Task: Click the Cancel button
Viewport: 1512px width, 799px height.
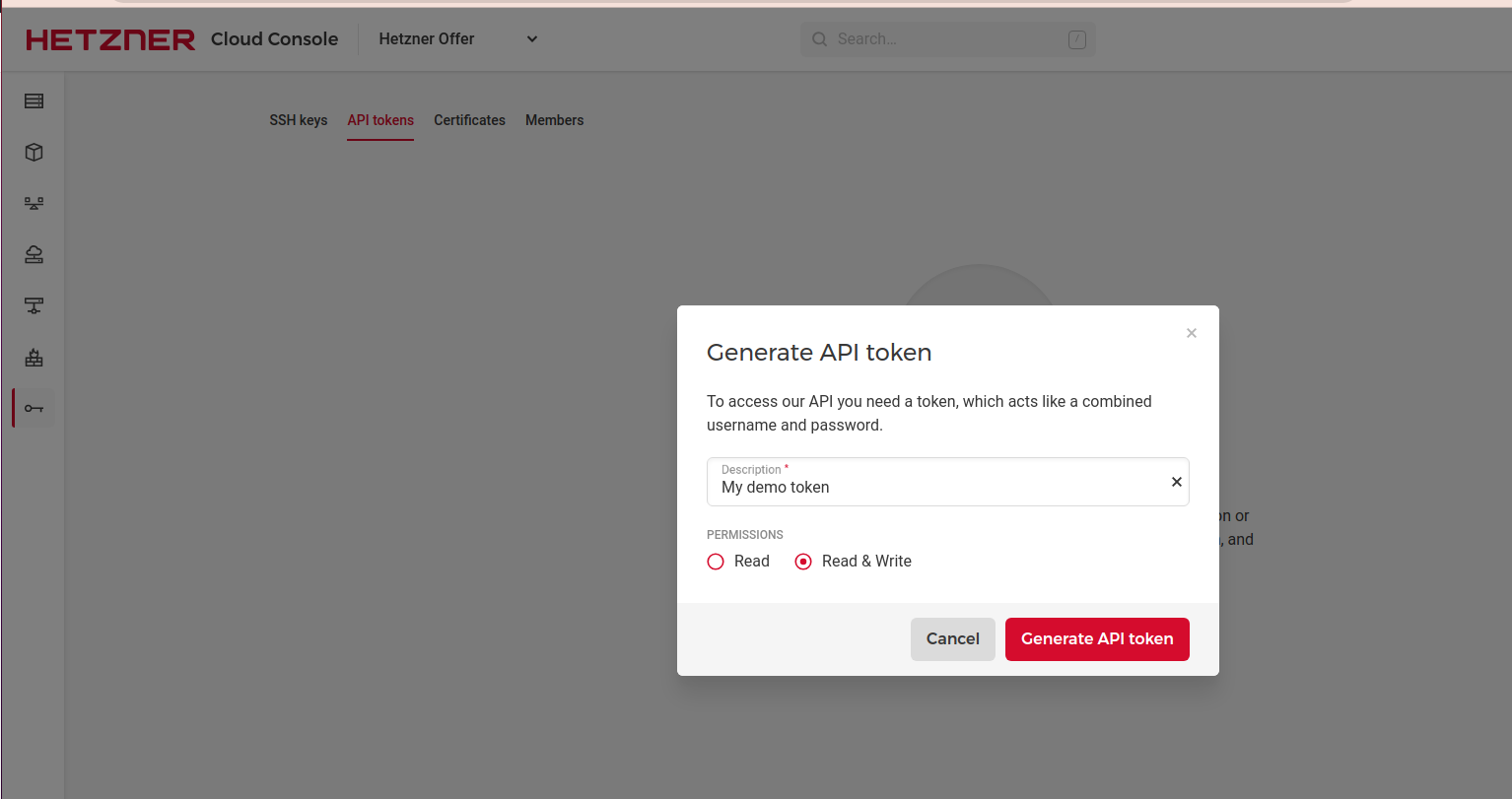Action: click(953, 639)
